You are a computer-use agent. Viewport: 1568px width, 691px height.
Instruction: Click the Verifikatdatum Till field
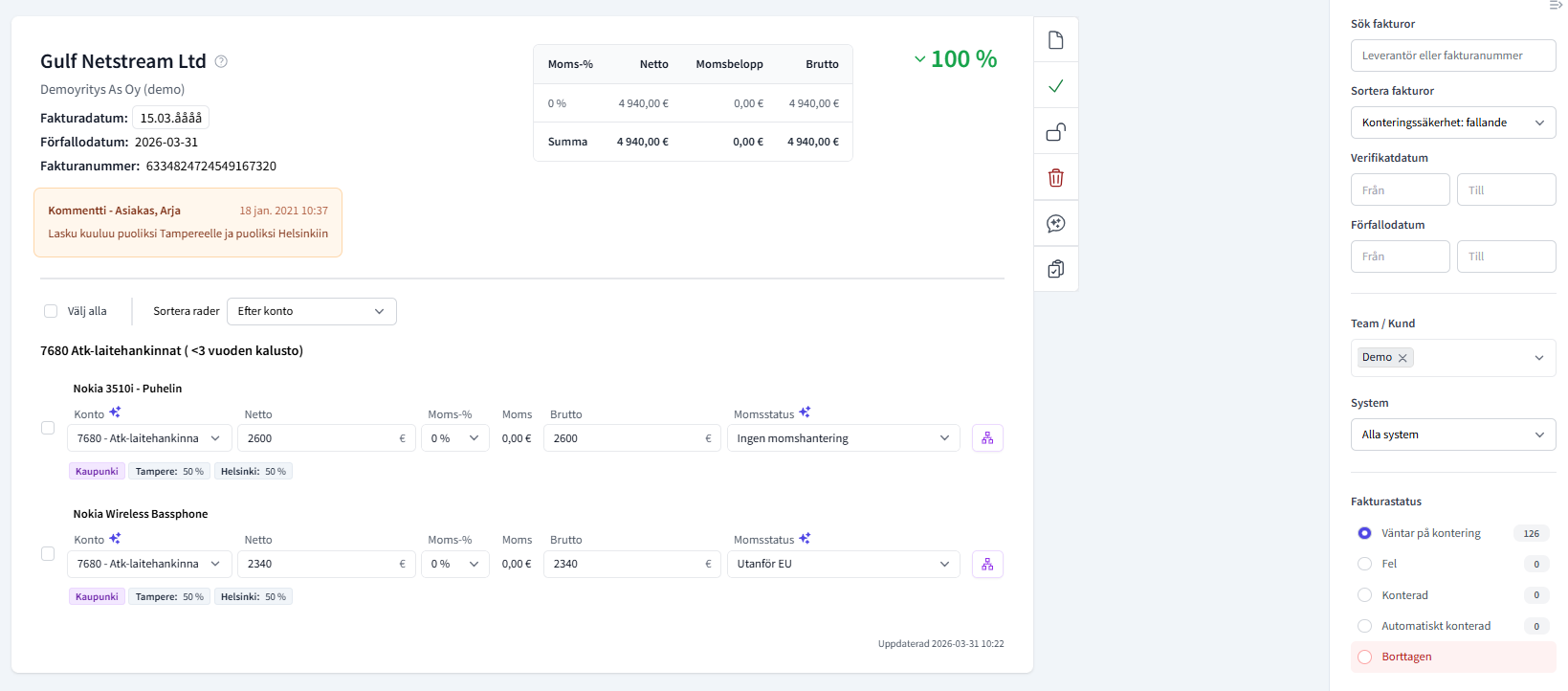1507,189
